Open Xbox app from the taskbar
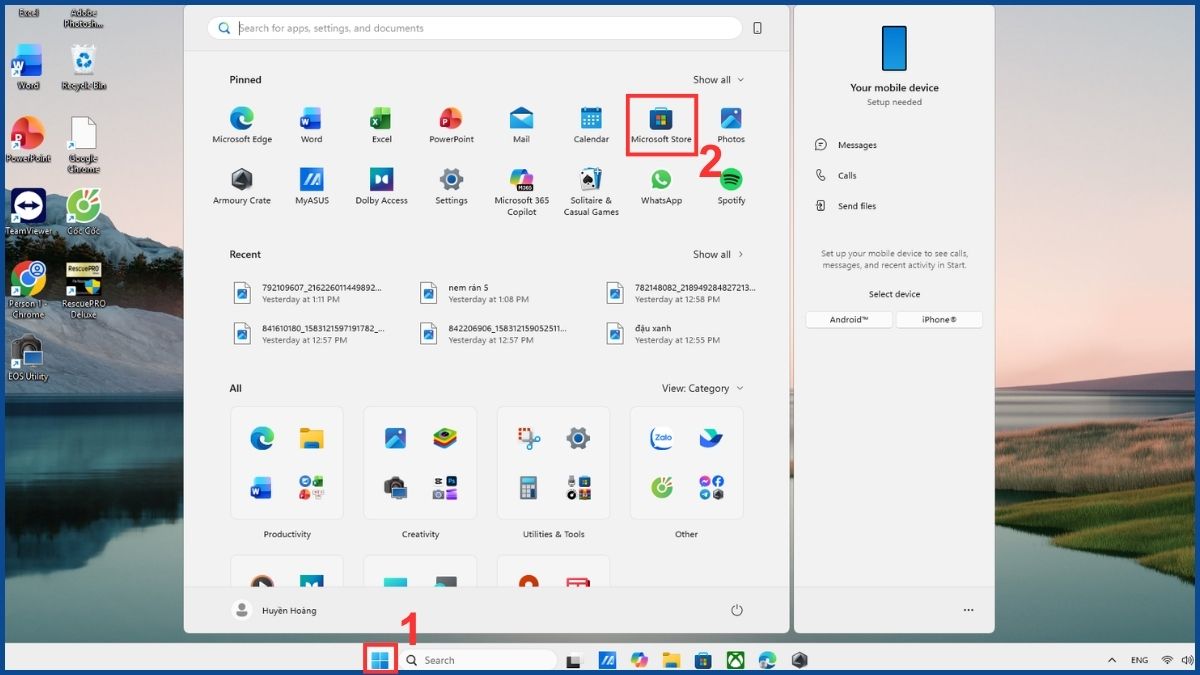Viewport: 1200px width, 675px height. [x=735, y=660]
